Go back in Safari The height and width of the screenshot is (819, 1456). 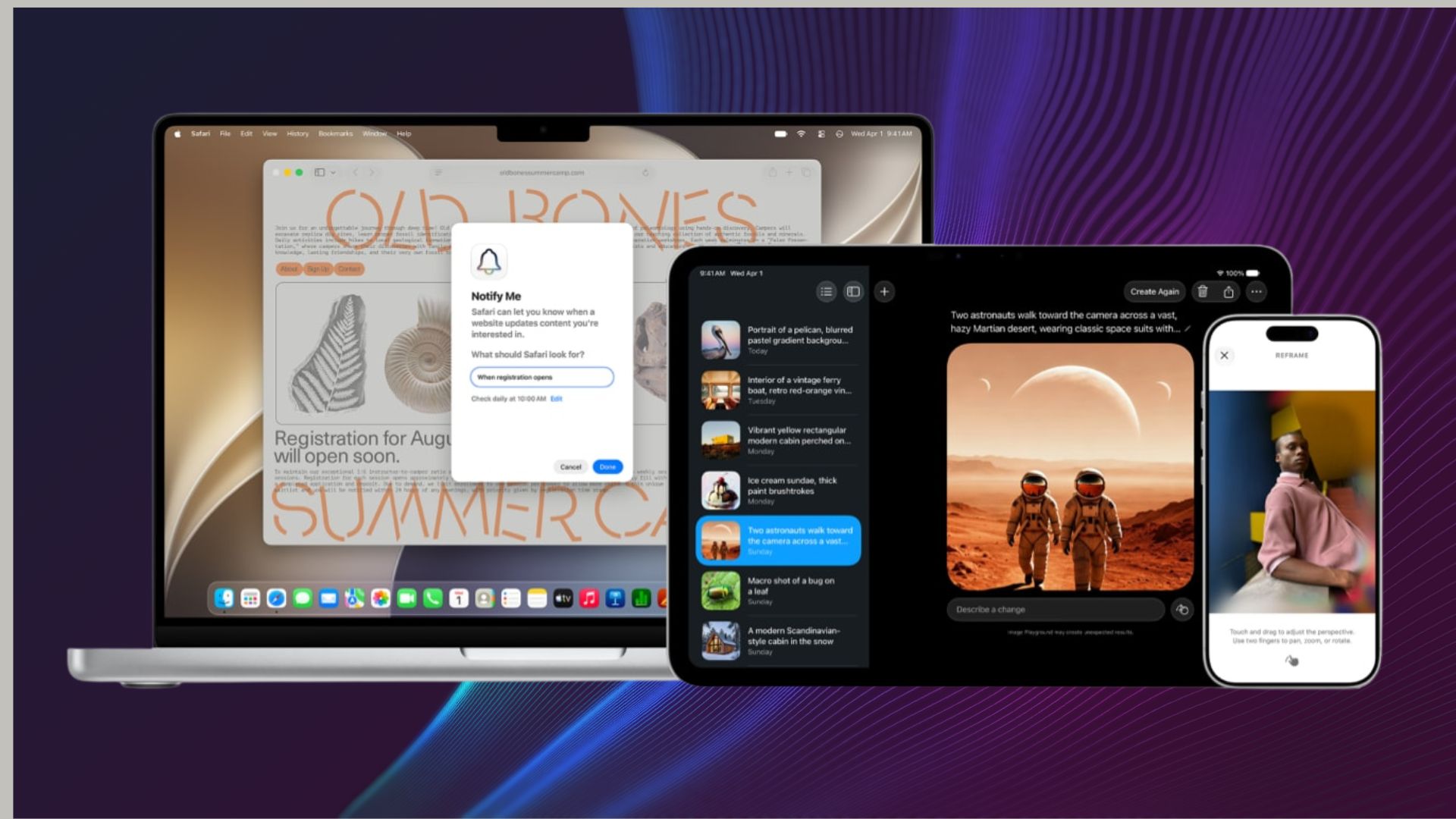(355, 172)
